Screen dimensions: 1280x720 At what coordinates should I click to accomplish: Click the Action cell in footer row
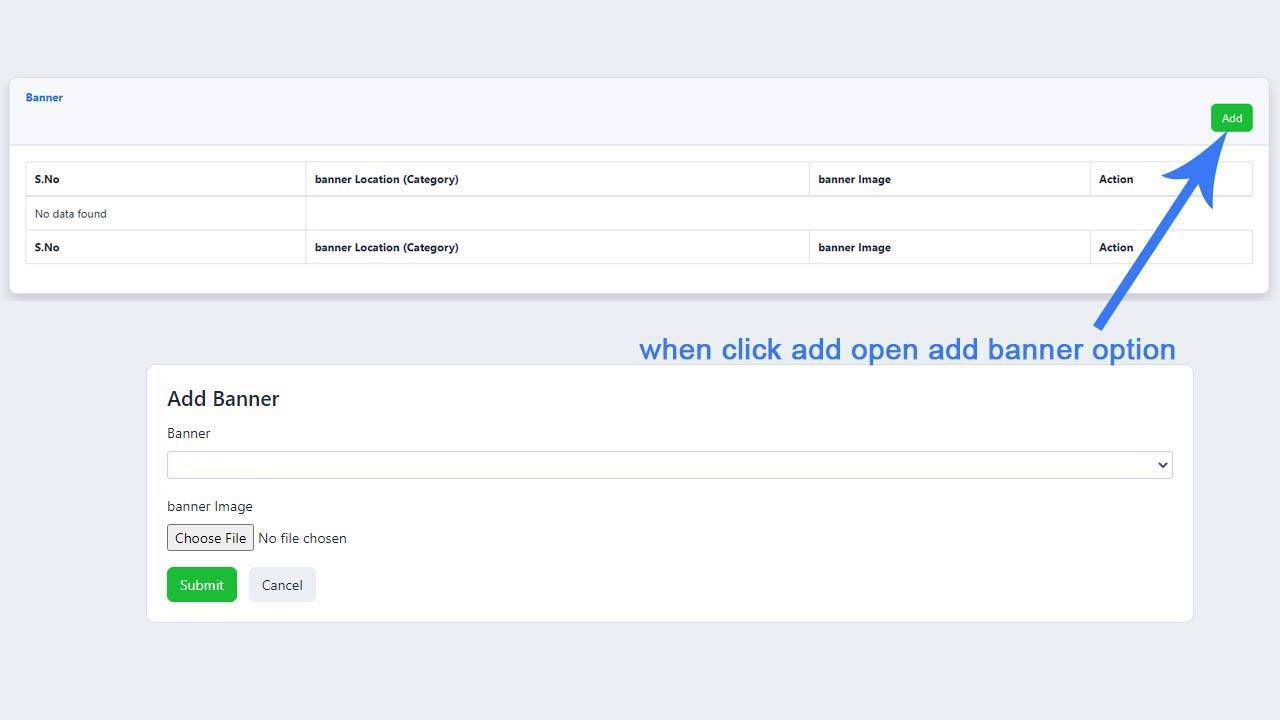point(1116,248)
